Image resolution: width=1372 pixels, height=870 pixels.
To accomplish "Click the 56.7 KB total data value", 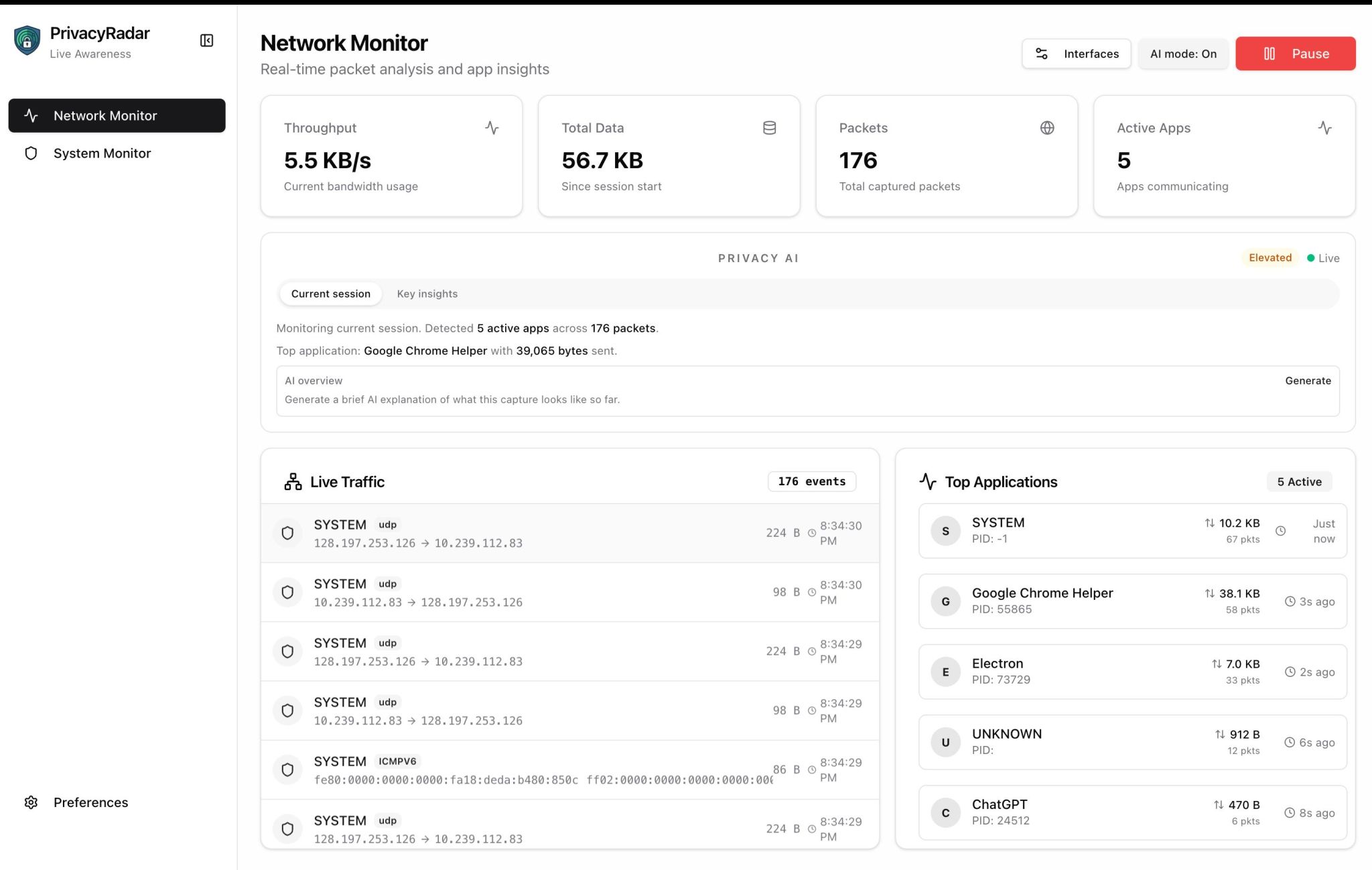I will click(602, 160).
